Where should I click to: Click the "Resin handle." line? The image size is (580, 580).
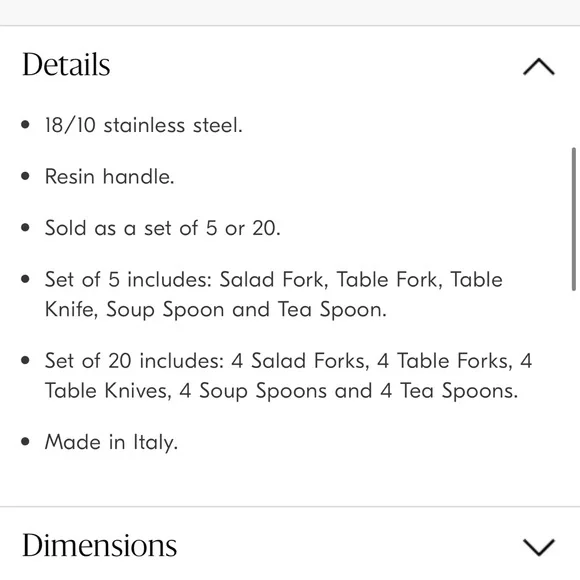pos(109,176)
